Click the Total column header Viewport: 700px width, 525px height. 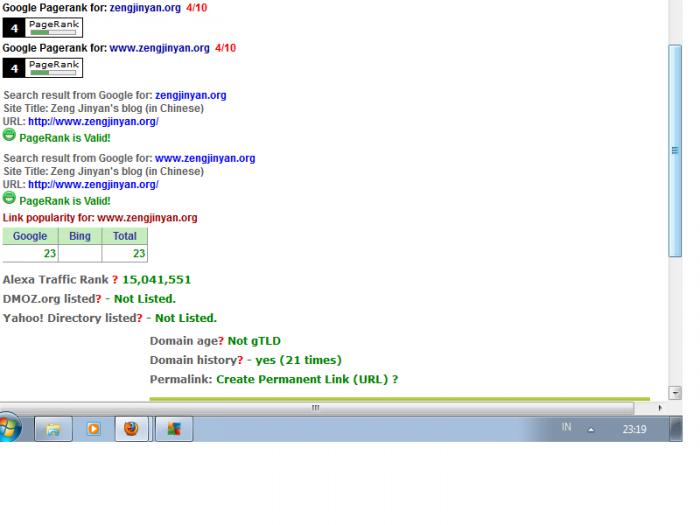125,236
